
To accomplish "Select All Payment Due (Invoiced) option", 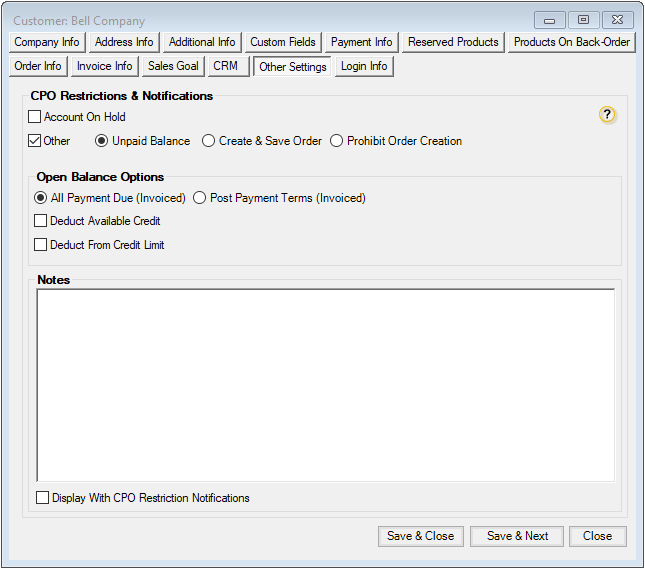I will [41, 198].
